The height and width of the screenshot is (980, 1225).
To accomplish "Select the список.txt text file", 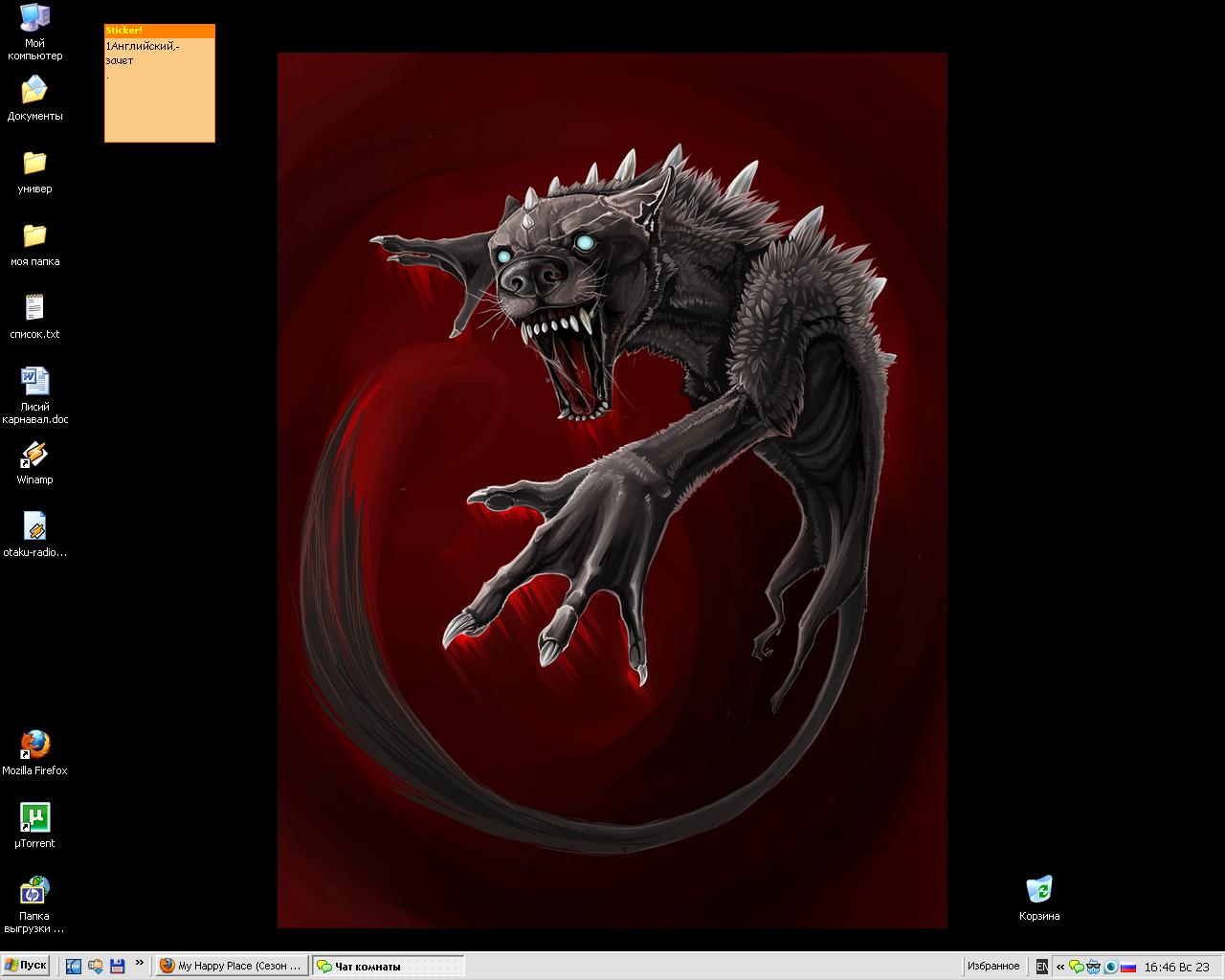I will click(34, 308).
